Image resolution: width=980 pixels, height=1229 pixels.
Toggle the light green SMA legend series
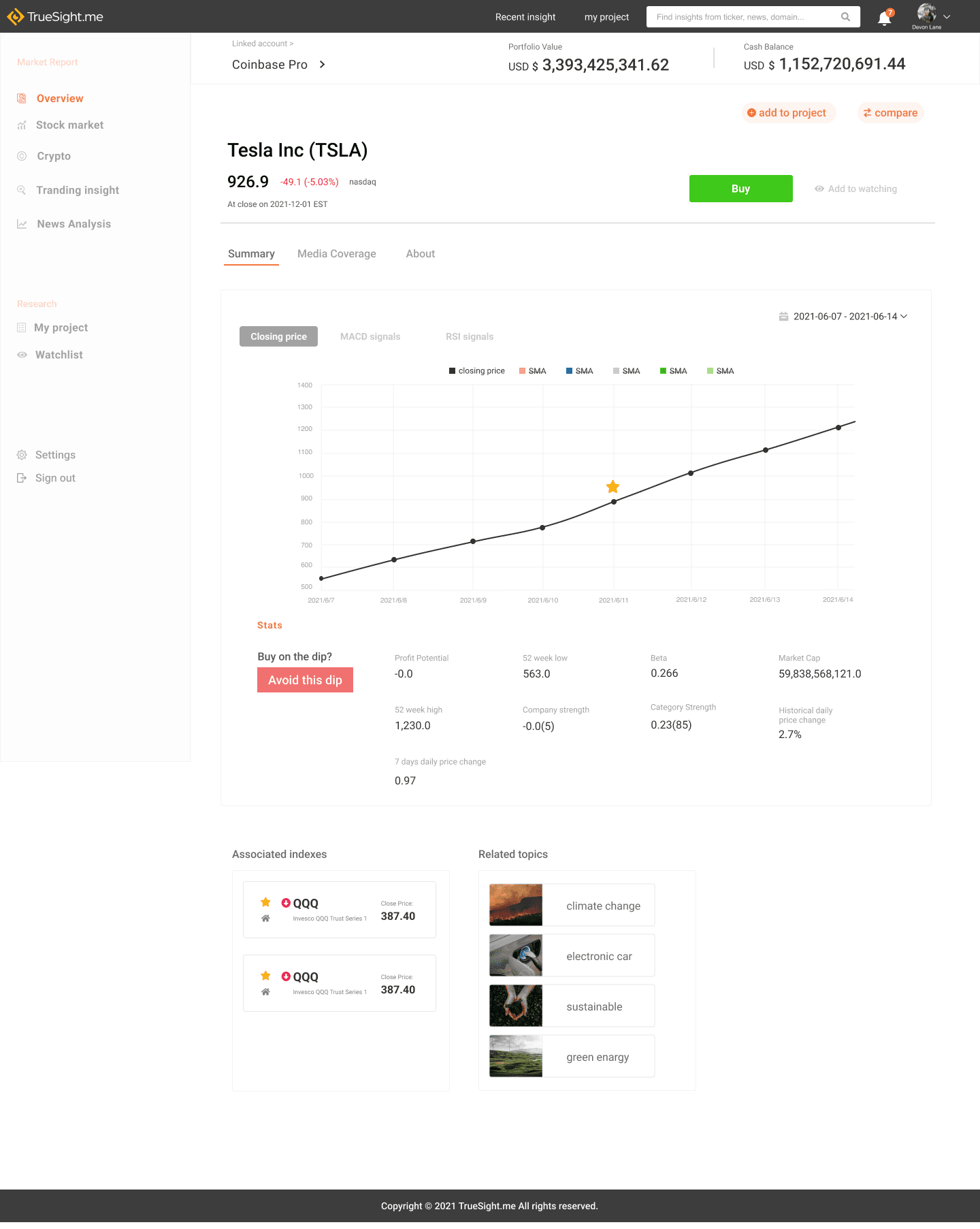point(720,371)
